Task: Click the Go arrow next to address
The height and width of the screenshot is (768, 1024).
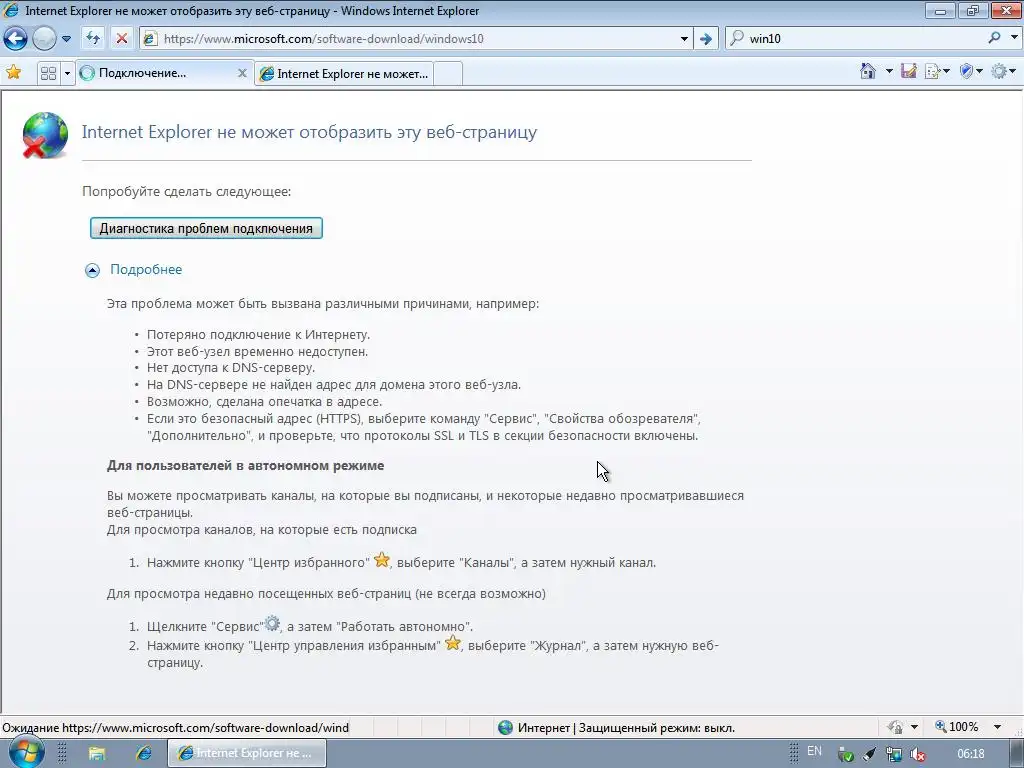Action: 705,39
